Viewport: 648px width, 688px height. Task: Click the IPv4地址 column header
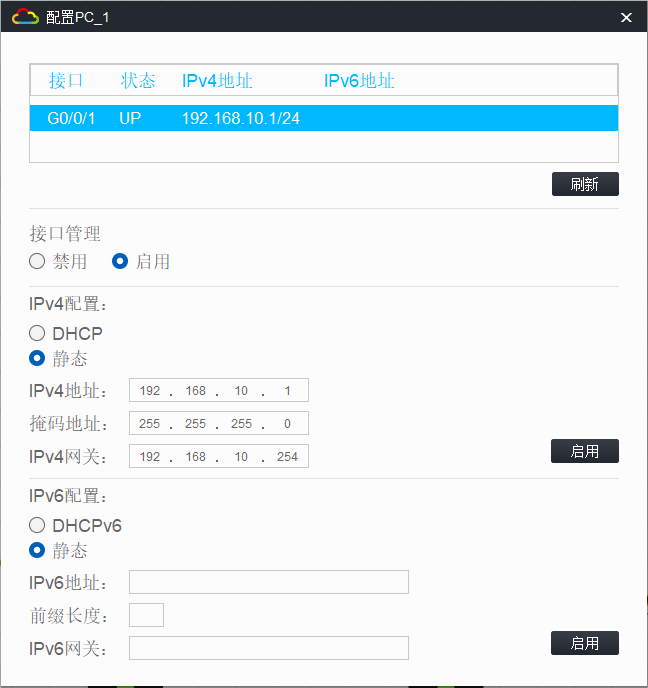(217, 81)
